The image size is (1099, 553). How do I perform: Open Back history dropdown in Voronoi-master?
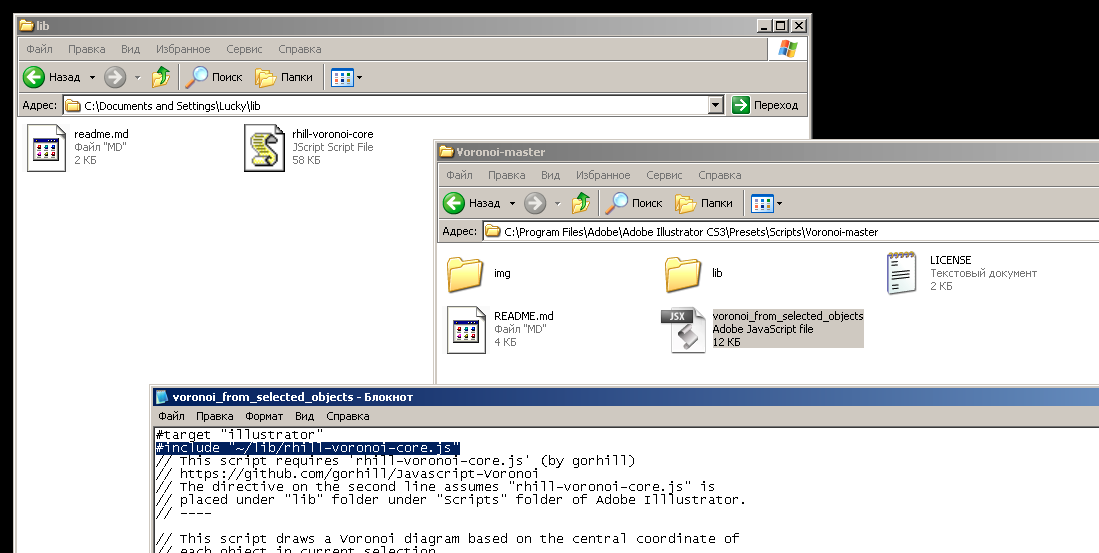[512, 203]
